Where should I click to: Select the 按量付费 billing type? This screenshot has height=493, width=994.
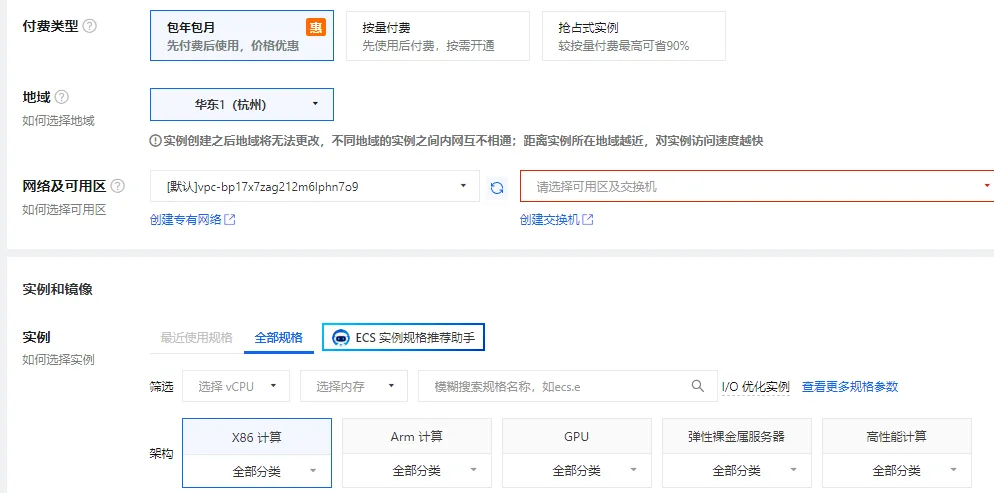coord(437,35)
